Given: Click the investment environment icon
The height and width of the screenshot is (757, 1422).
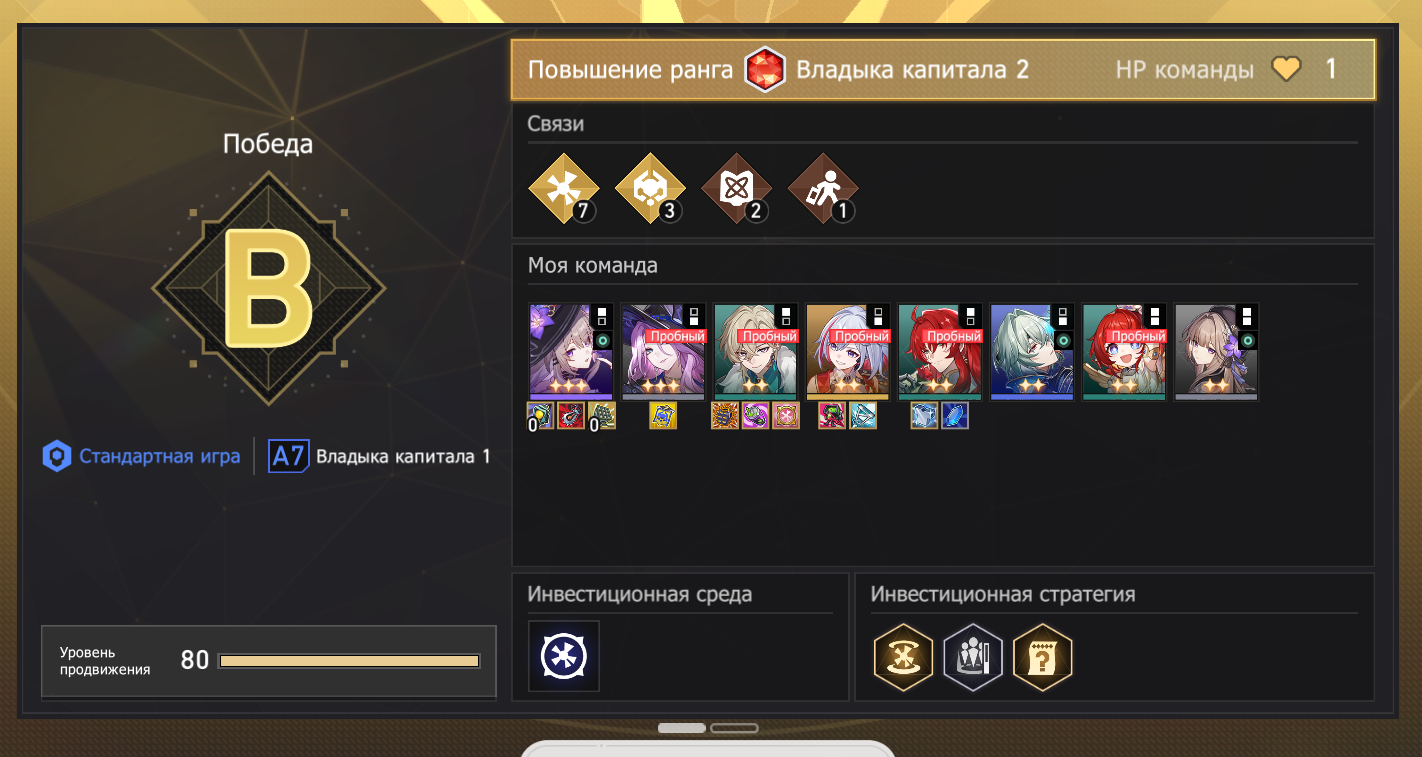Looking at the screenshot, I should tap(564, 656).
